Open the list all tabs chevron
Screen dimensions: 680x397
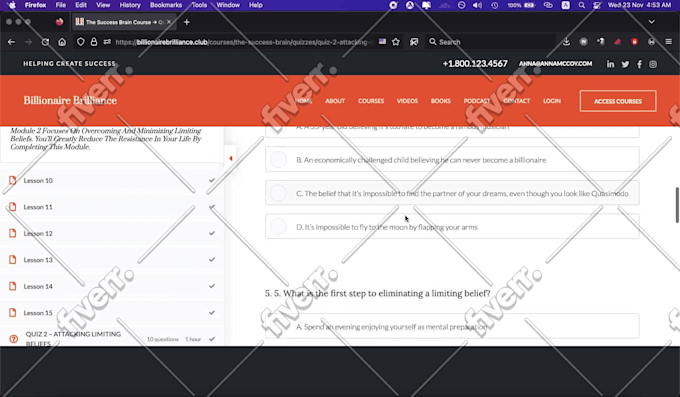click(651, 22)
